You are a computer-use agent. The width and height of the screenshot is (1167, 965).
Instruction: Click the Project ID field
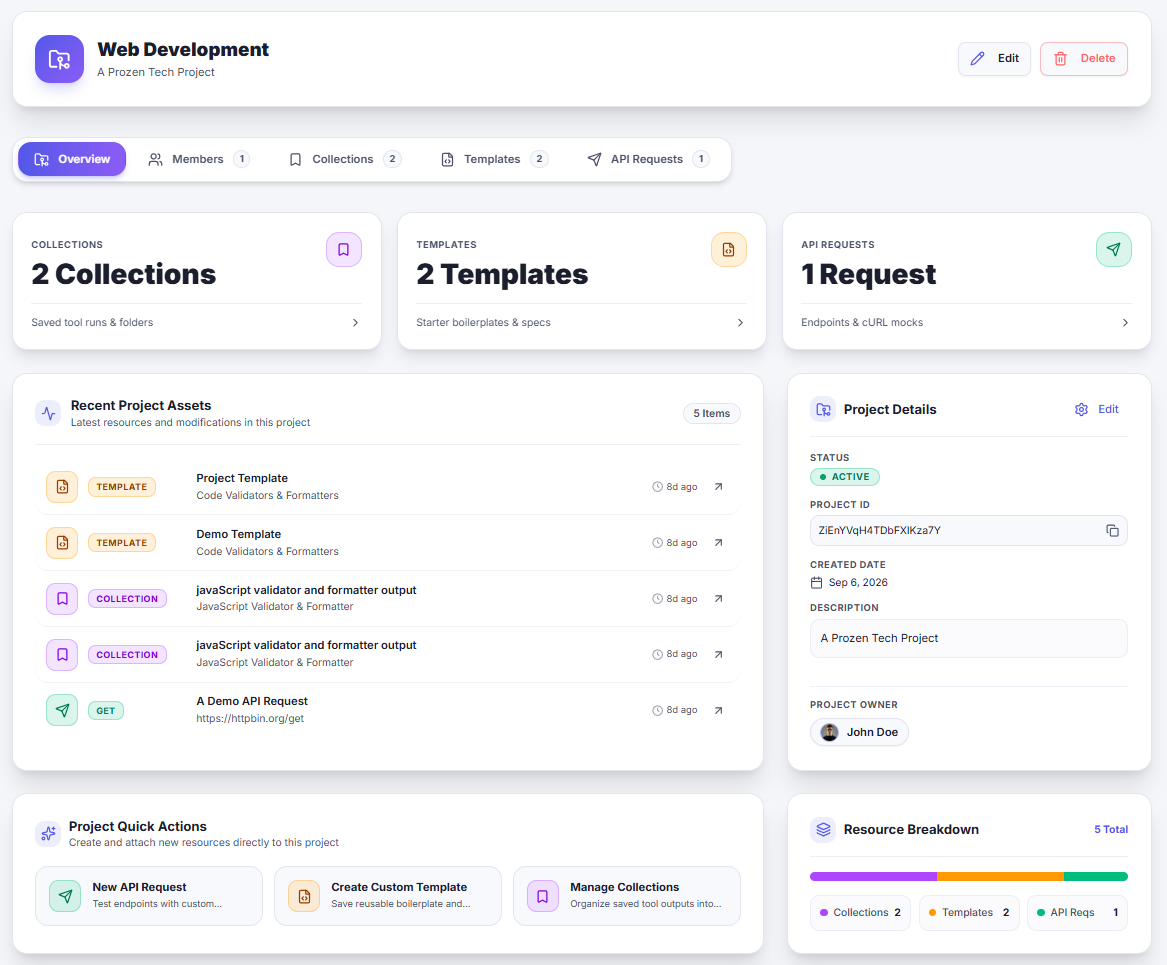(x=968, y=530)
